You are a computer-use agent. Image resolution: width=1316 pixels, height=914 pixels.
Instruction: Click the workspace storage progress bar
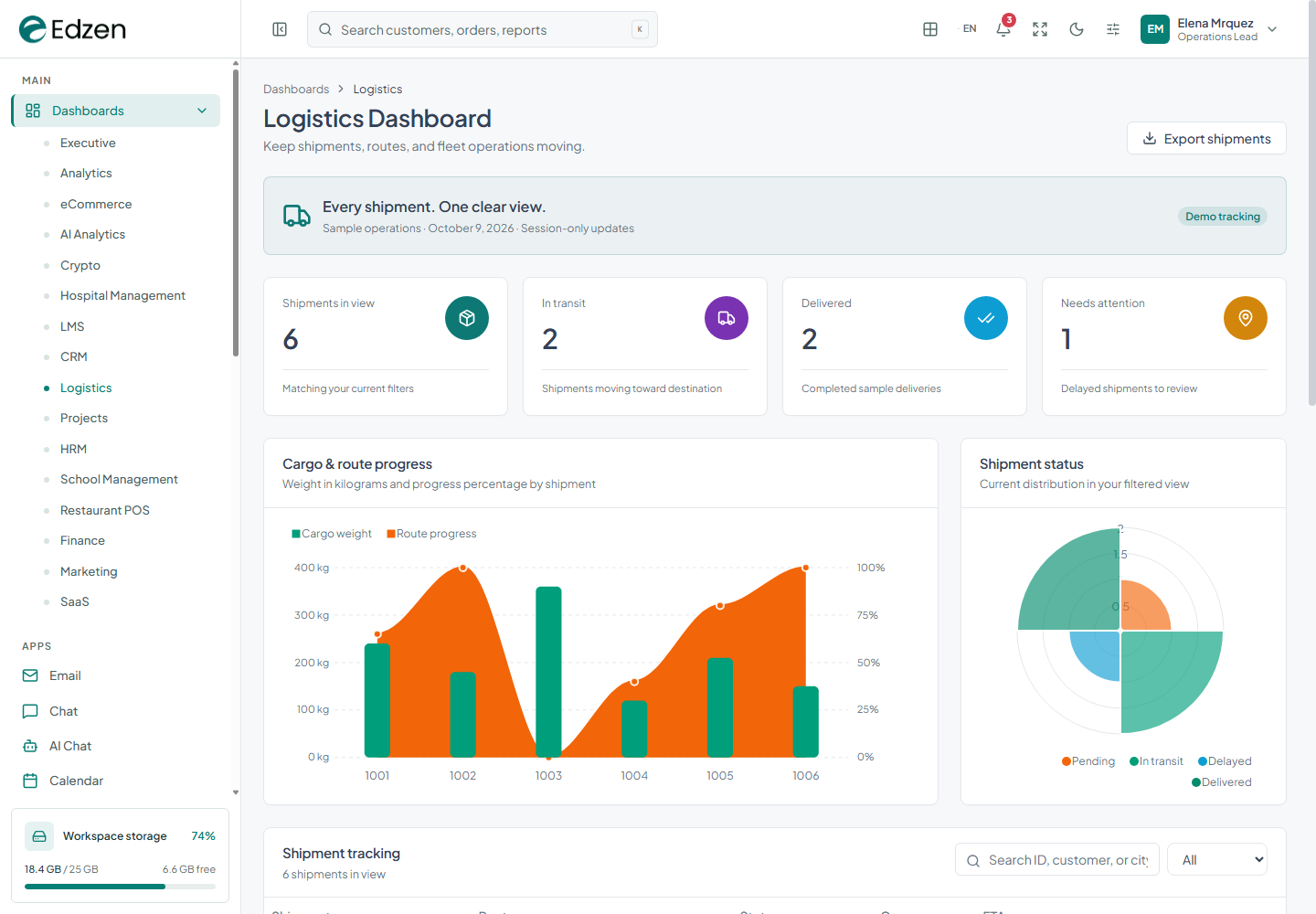(120, 887)
